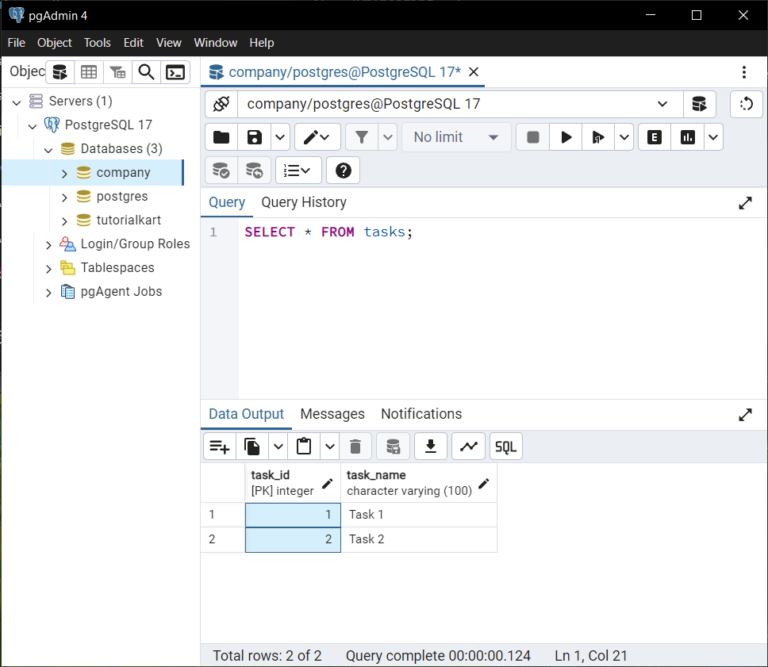Download query results as CSV
The height and width of the screenshot is (667, 768).
tap(430, 447)
